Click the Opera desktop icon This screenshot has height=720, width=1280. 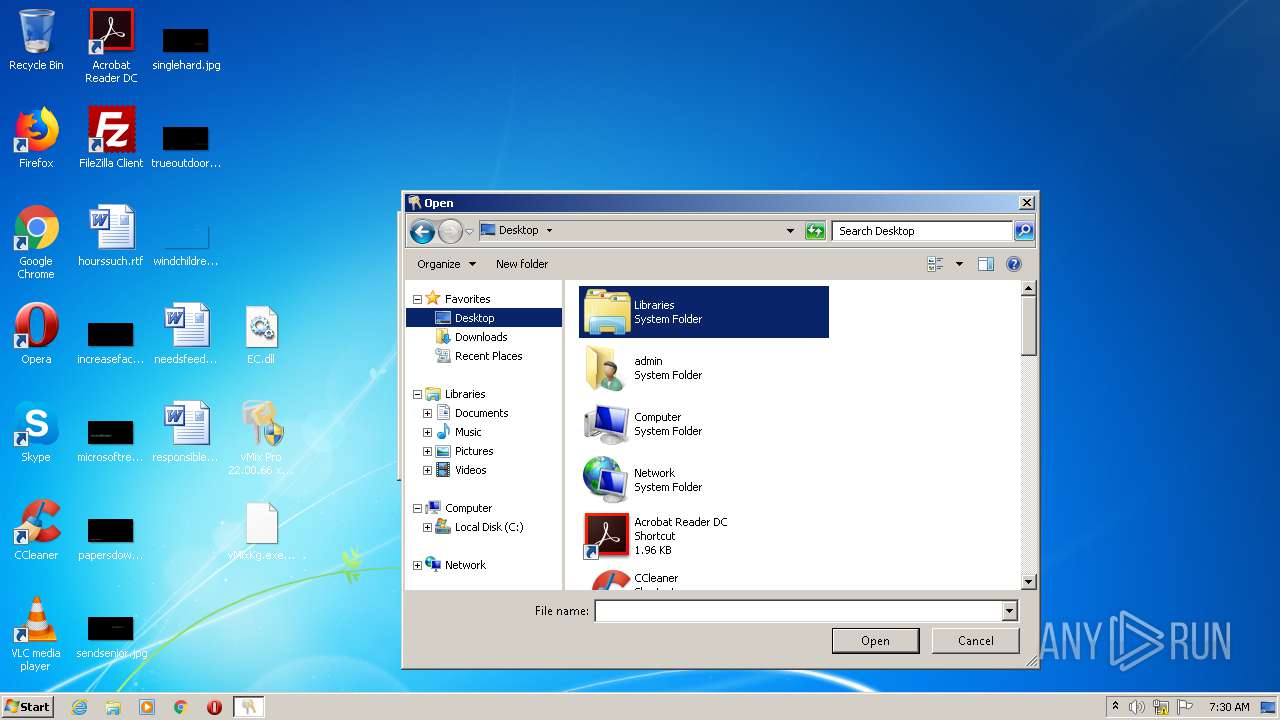[36, 334]
